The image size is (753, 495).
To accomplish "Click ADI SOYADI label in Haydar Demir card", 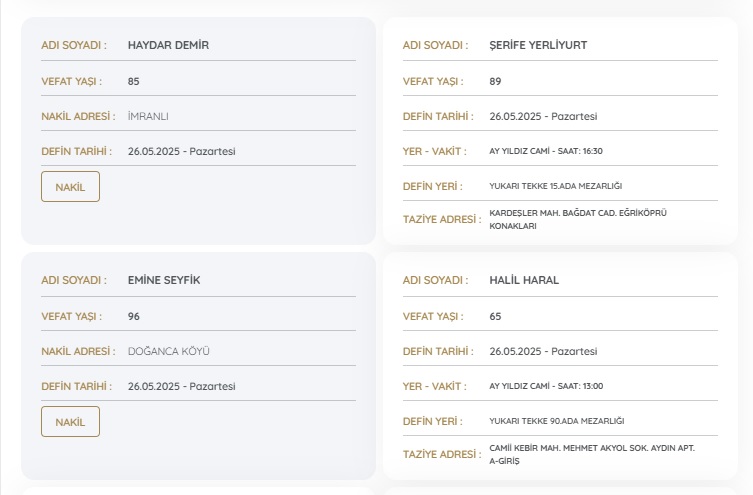I will click(x=74, y=45).
